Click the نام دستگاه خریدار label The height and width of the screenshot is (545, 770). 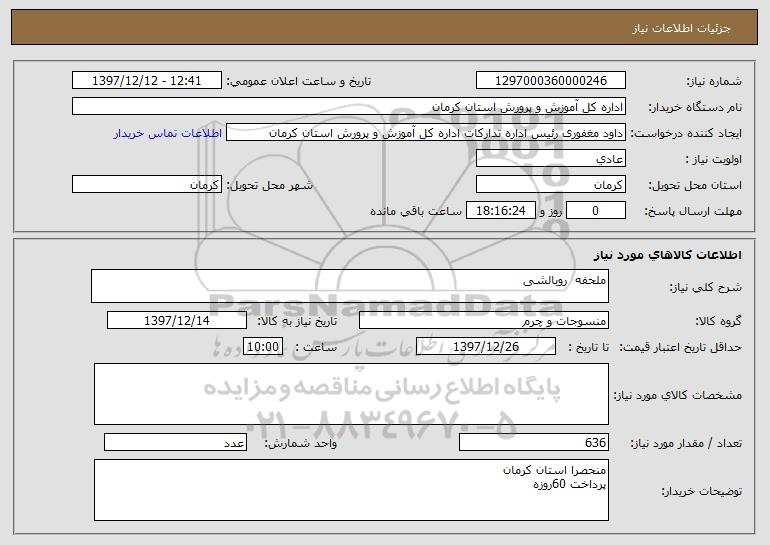coord(695,108)
